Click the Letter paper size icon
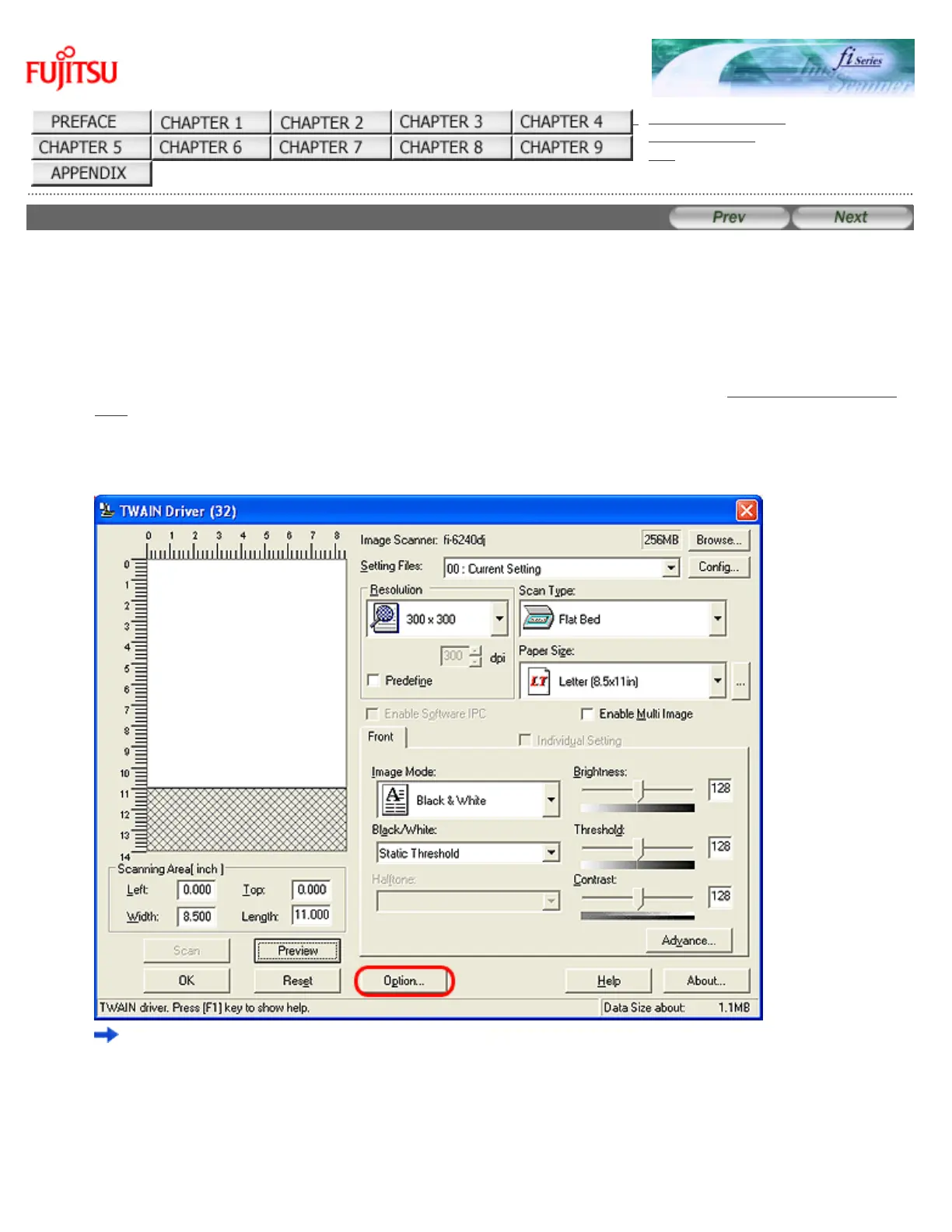 tap(538, 681)
